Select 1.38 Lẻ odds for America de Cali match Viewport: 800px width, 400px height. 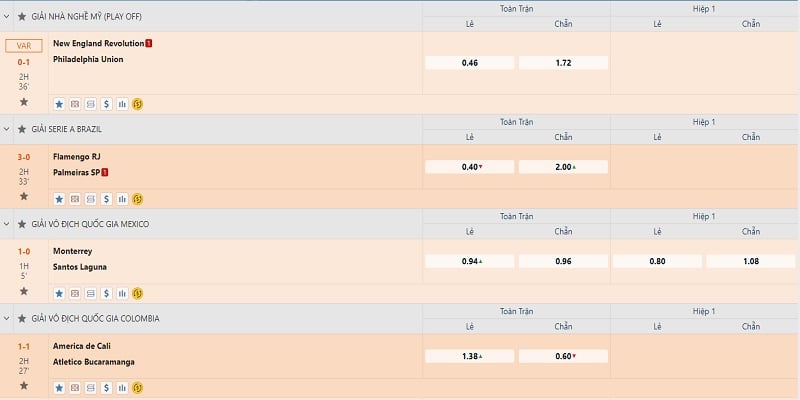[470, 356]
